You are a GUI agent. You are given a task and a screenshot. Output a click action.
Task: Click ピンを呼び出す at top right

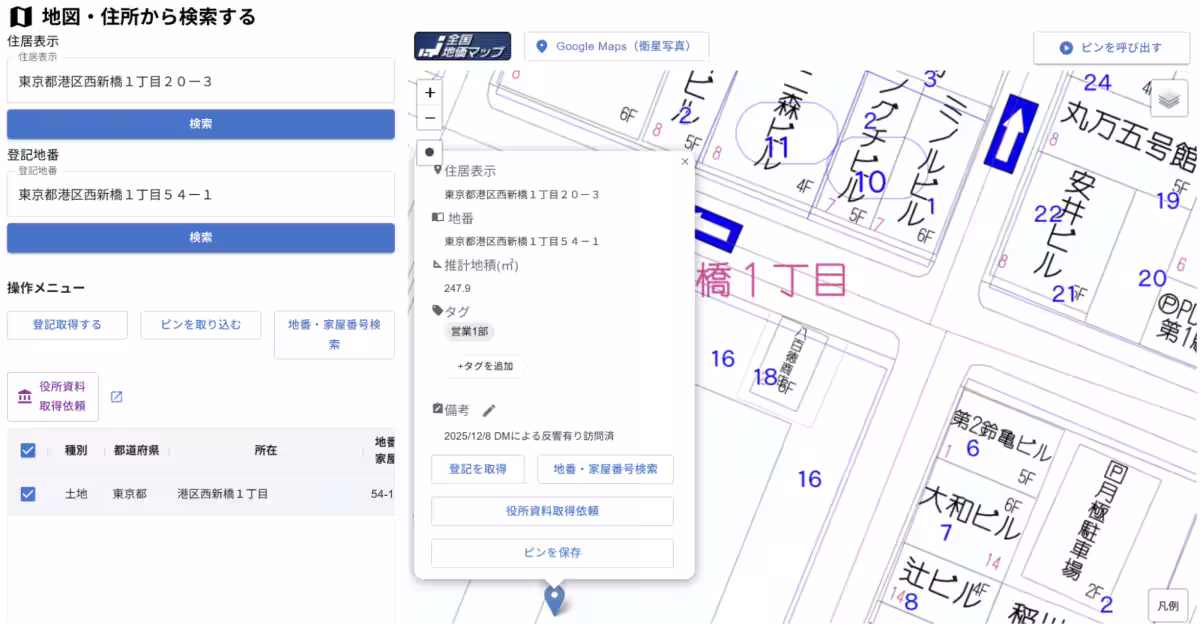tap(1110, 46)
